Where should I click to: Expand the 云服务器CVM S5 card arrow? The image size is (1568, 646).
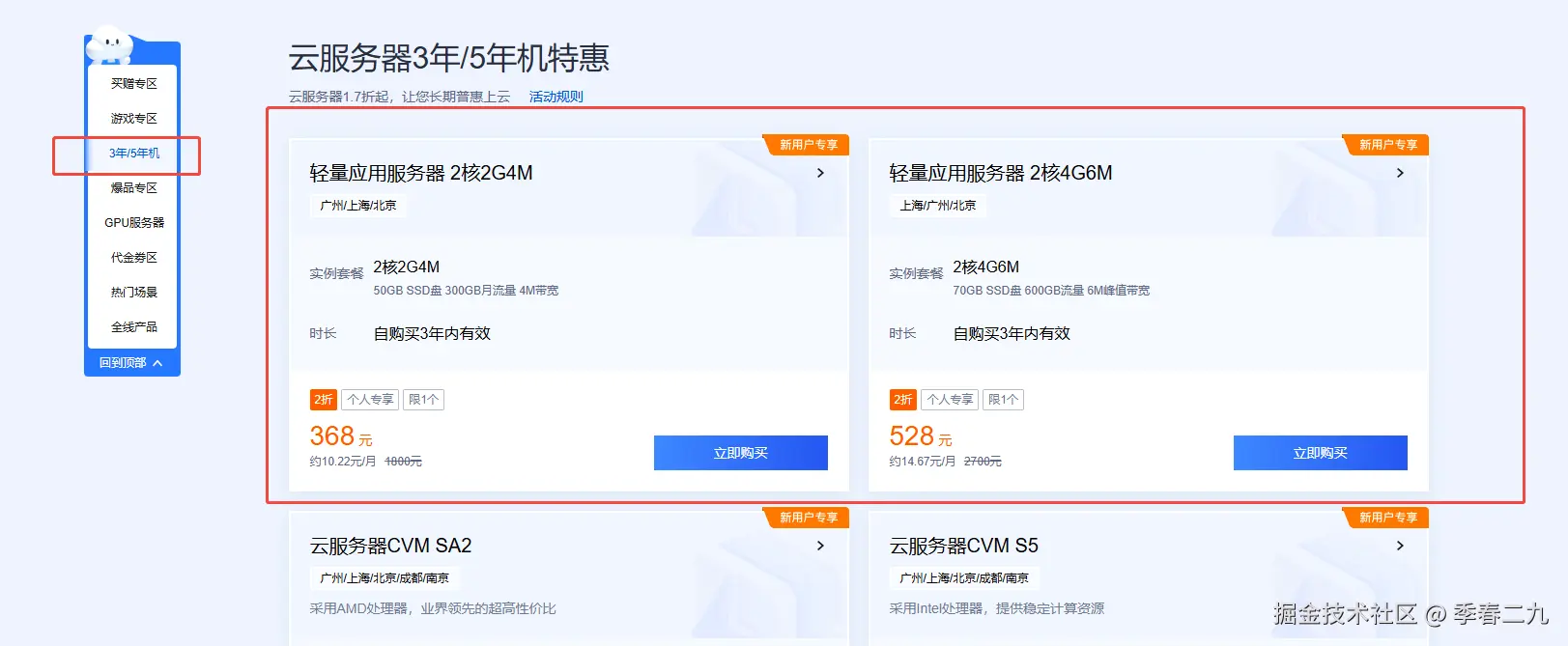point(1400,546)
